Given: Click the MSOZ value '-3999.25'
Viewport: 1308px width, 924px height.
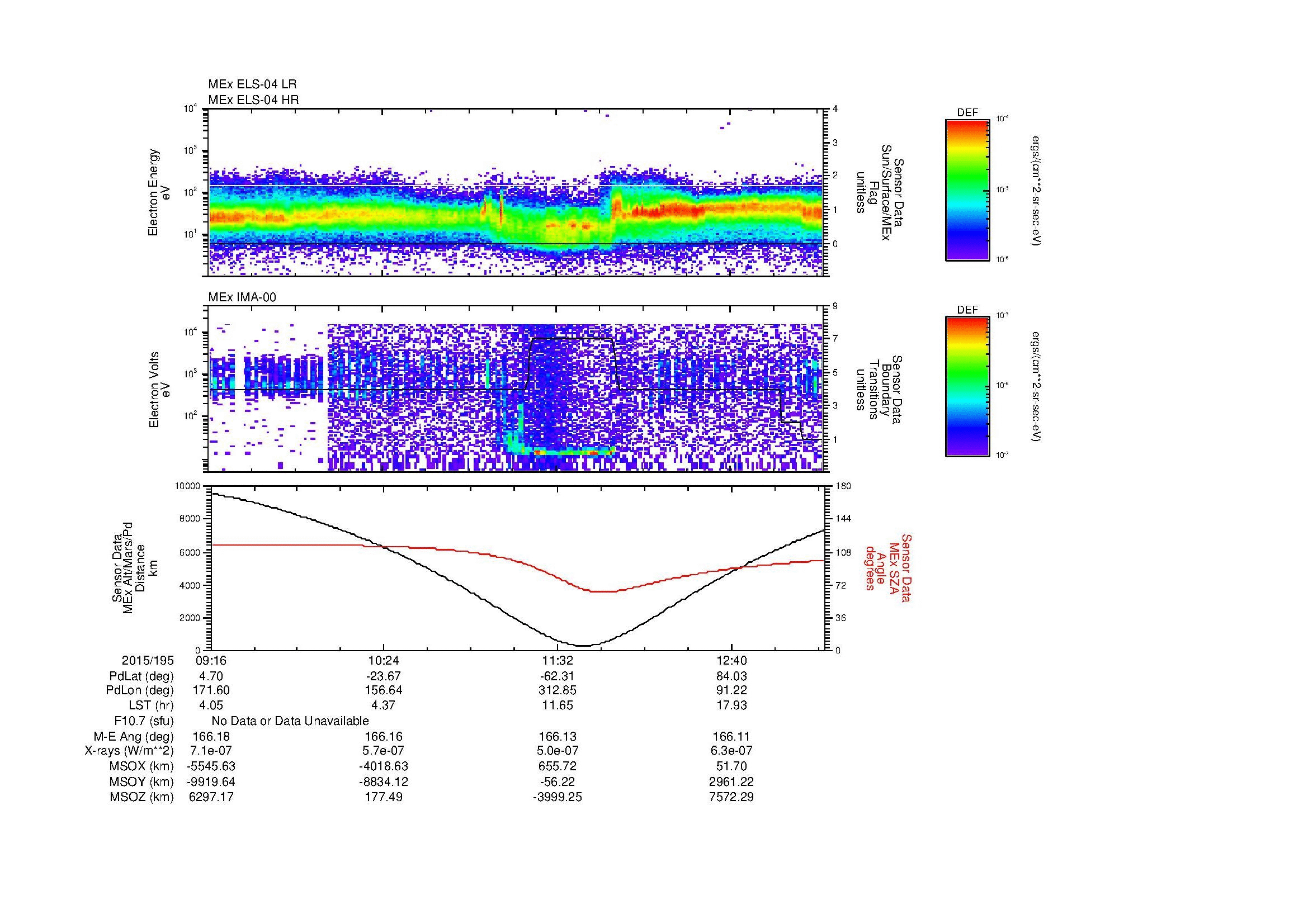Looking at the screenshot, I should (x=558, y=797).
